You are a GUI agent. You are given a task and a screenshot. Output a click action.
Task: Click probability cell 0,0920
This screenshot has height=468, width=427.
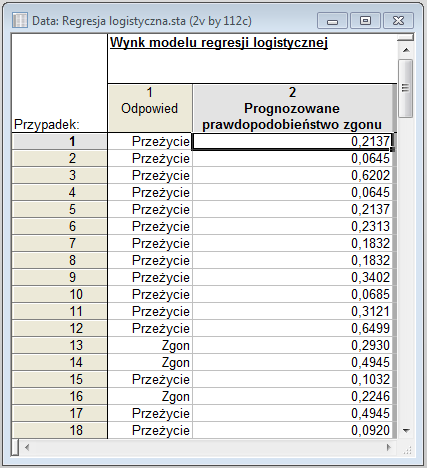tap(292, 430)
